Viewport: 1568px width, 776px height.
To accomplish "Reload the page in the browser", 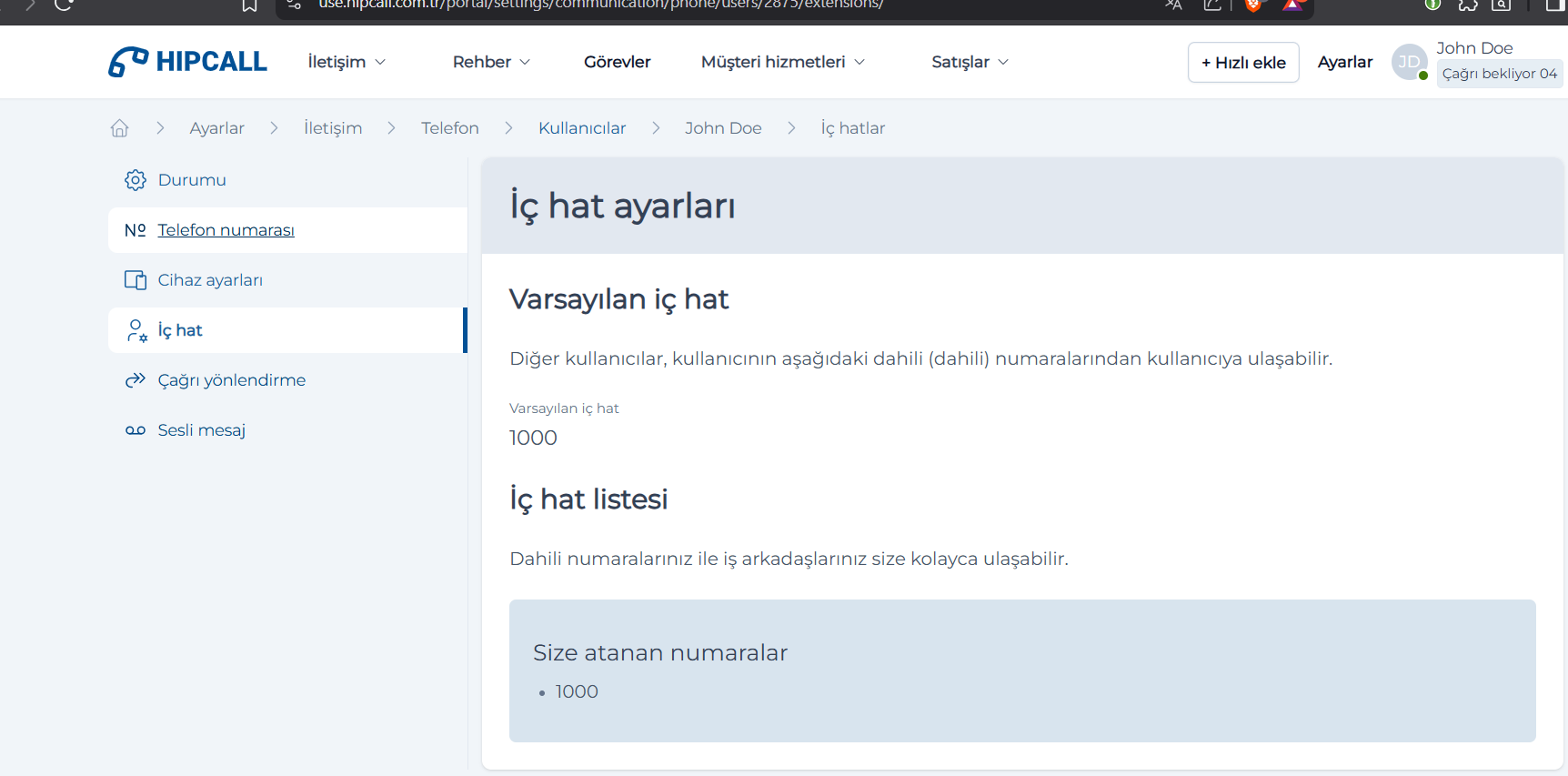I will [64, 5].
